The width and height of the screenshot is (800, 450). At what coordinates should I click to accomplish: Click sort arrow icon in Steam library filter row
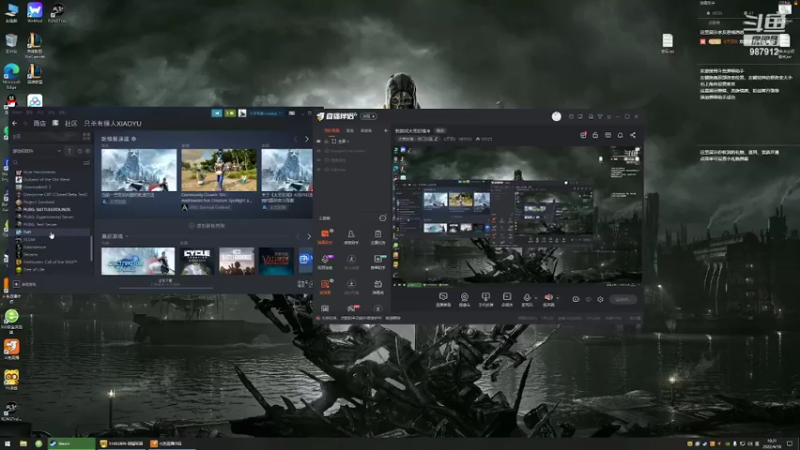[x=69, y=151]
